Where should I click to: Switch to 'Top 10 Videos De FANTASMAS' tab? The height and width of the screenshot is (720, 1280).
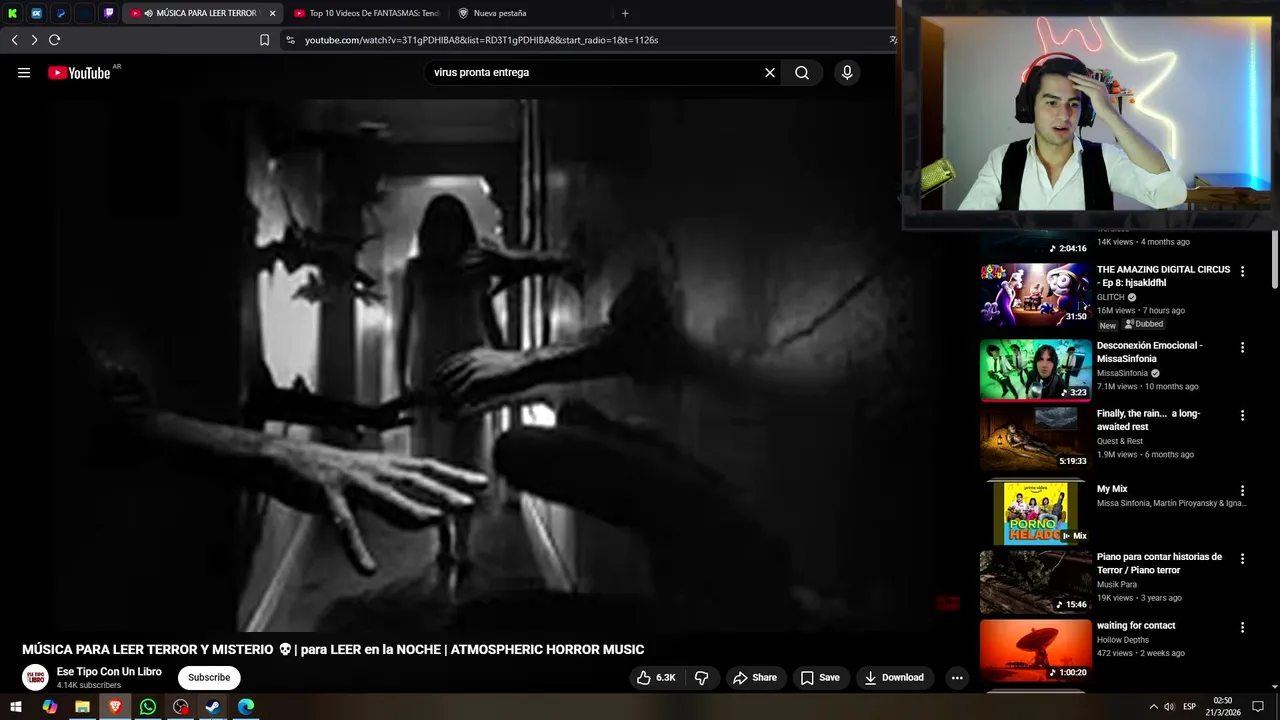coord(366,13)
